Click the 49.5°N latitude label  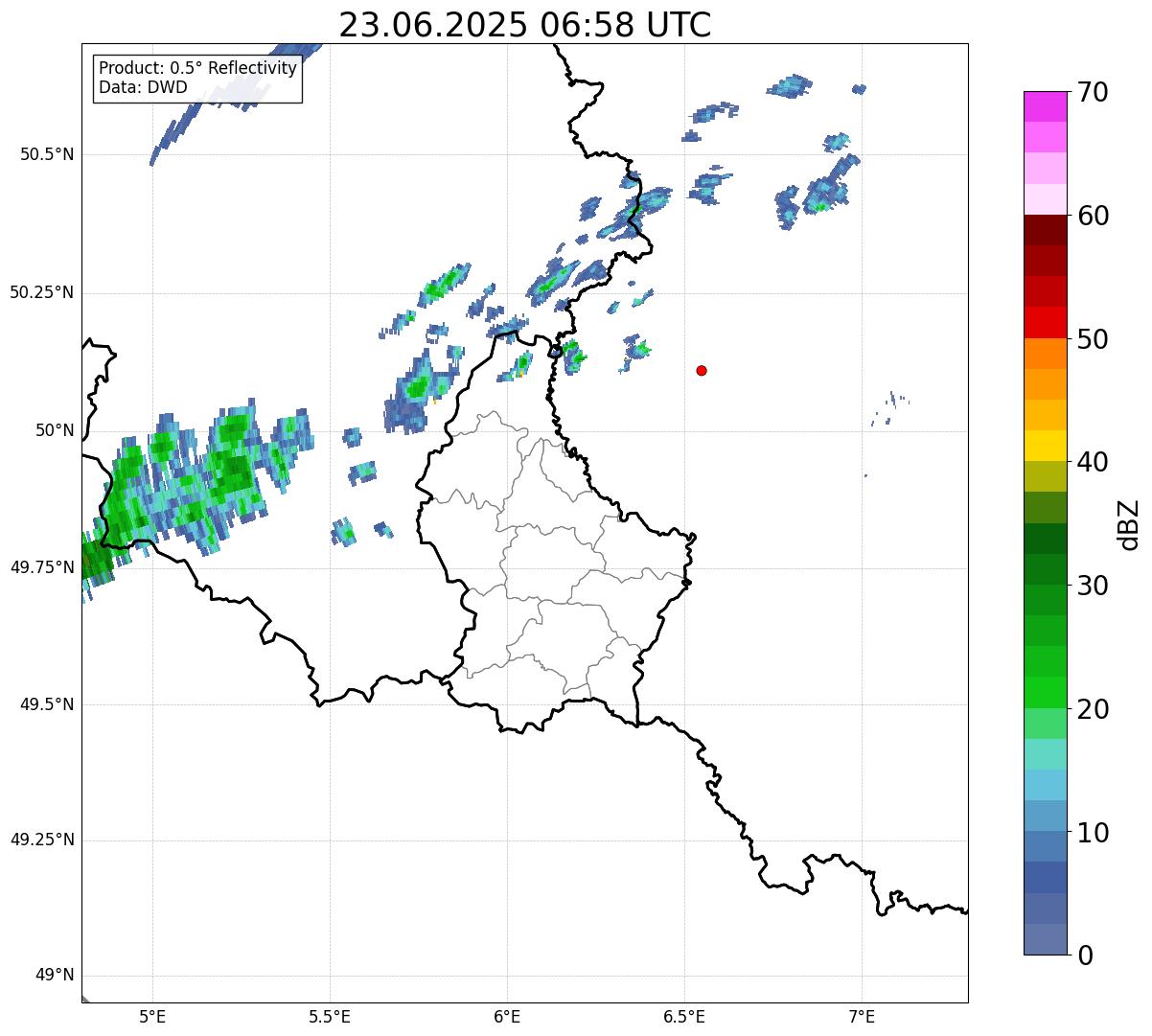[x=47, y=704]
